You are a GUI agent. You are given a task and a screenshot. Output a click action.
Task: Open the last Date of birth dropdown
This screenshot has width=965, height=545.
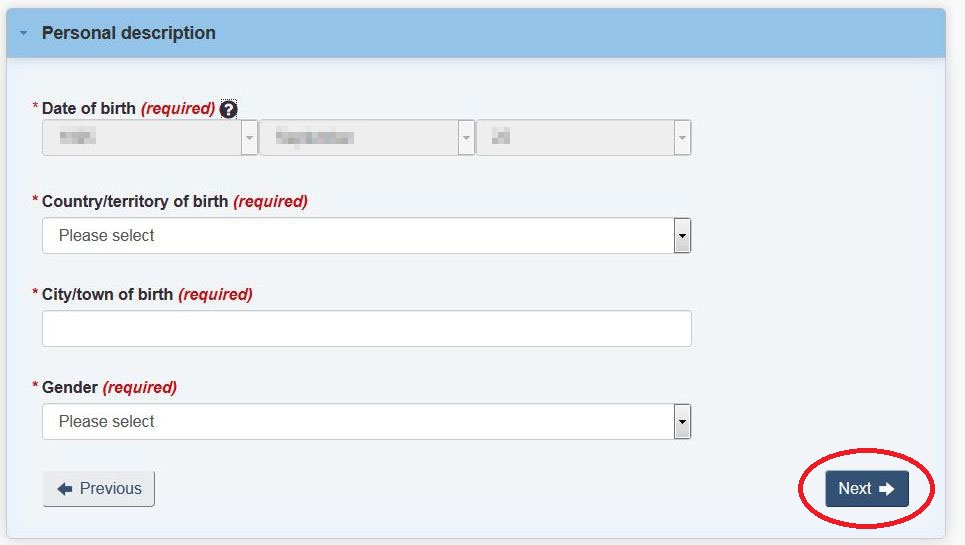pyautogui.click(x=583, y=138)
